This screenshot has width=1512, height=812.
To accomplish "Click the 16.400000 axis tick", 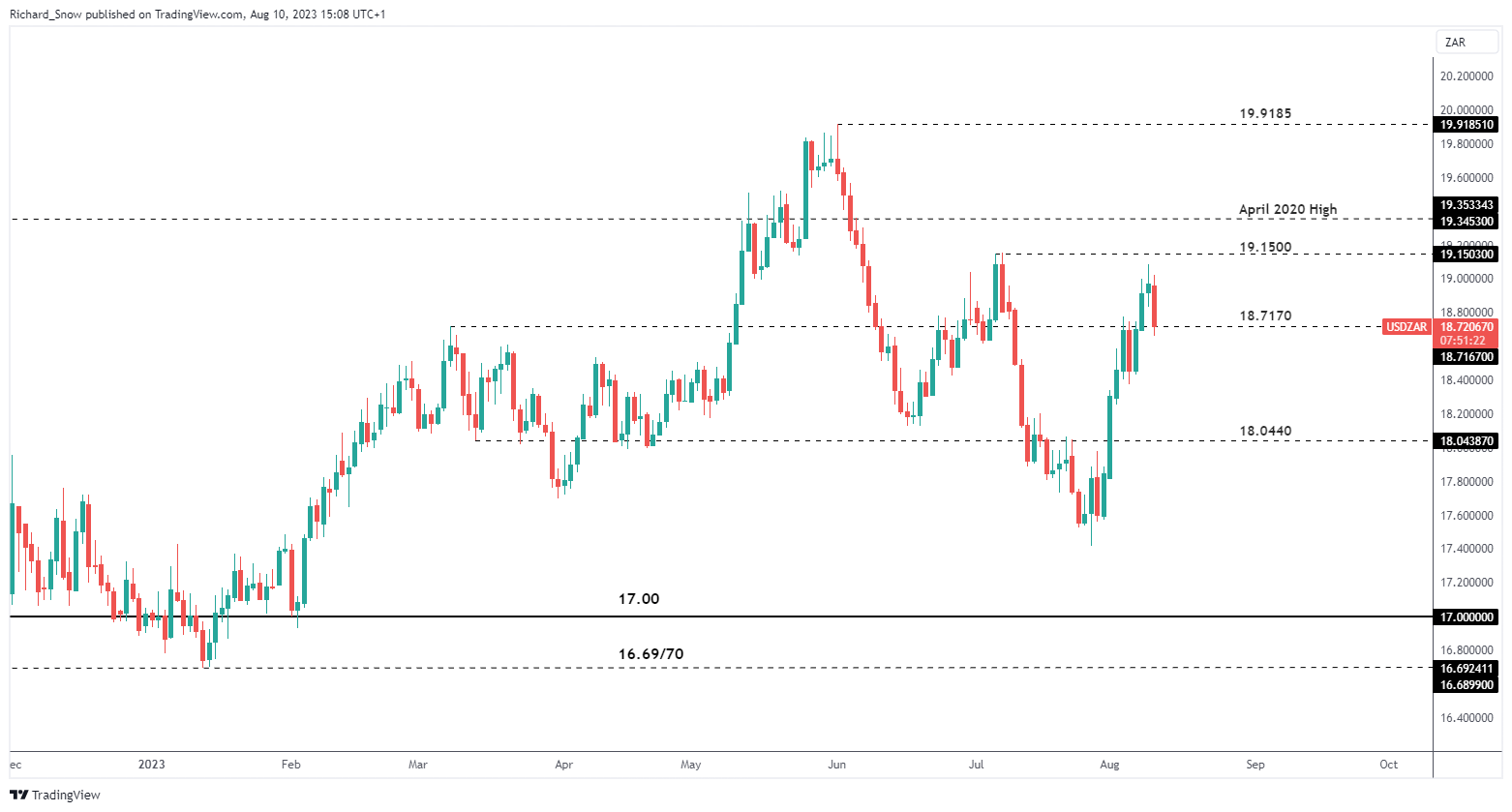I will tap(1466, 718).
